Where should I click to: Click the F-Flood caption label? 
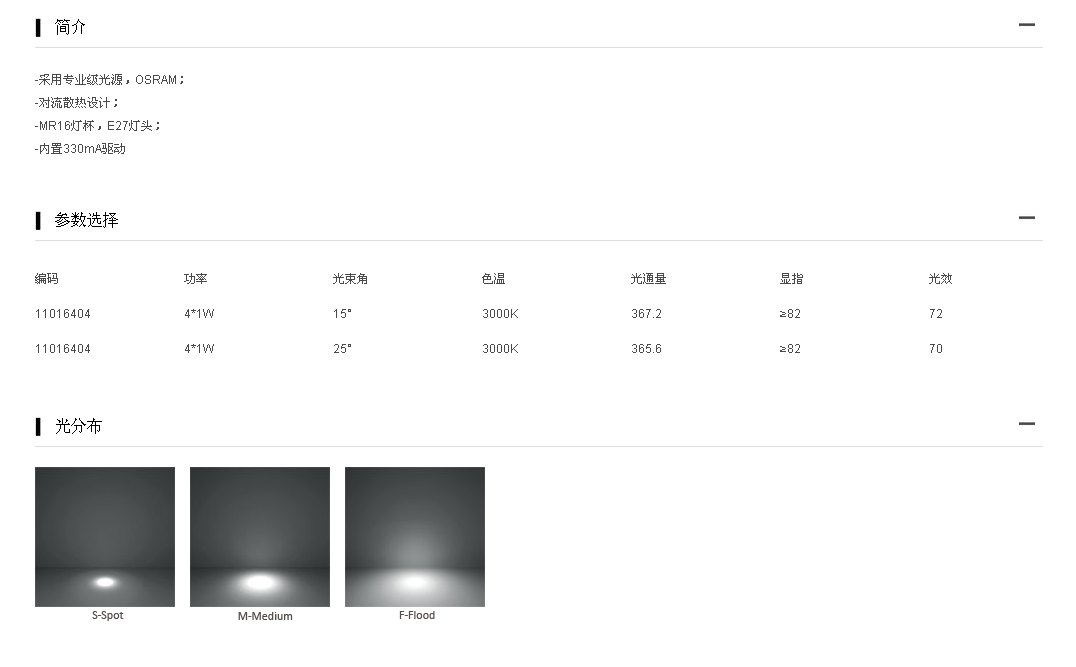[417, 616]
